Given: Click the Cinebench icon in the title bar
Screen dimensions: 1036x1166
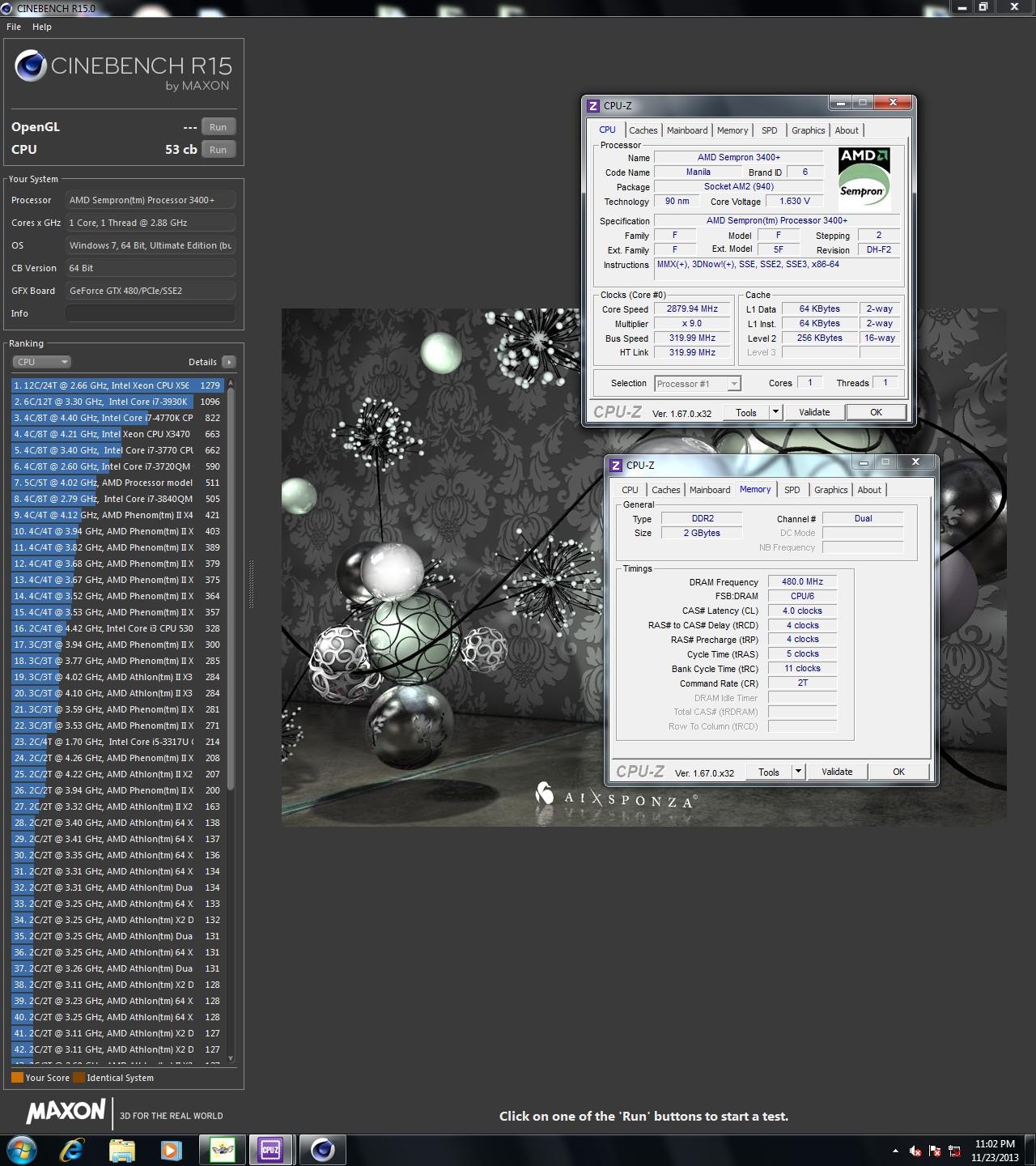Looking at the screenshot, I should (x=6, y=7).
